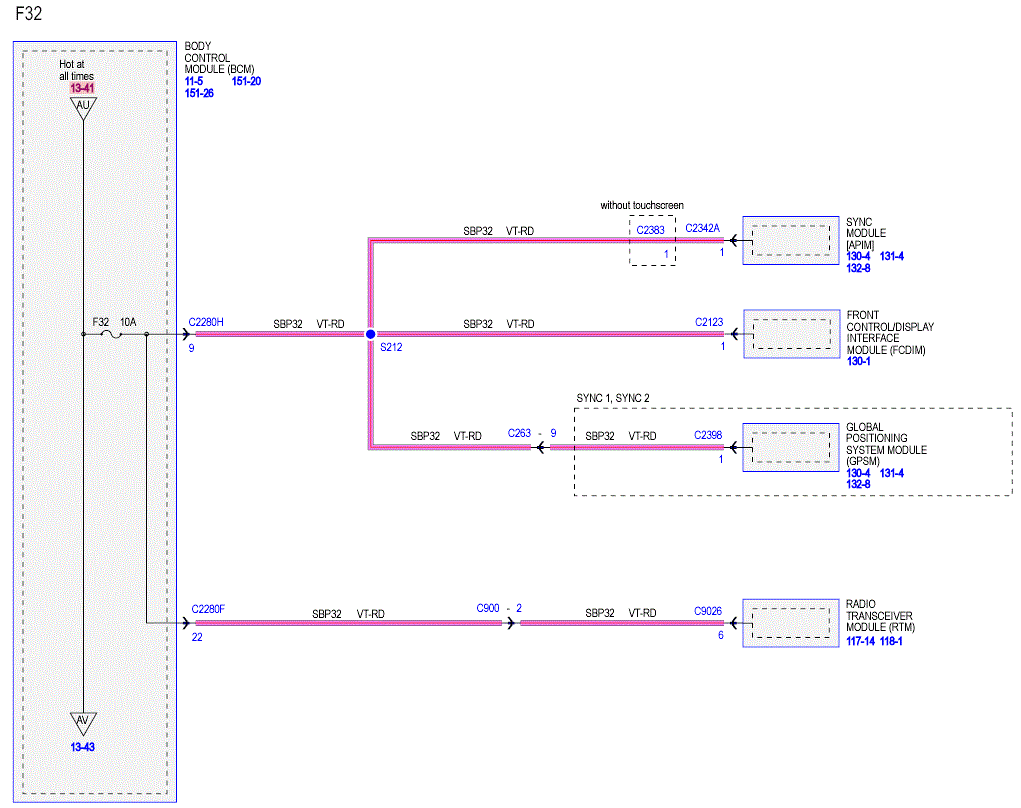Follow 132-8 link under SYNC Module APIM
This screenshot has height=808, width=1021.
(x=858, y=268)
